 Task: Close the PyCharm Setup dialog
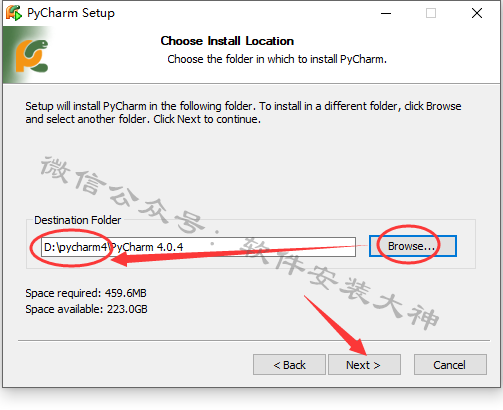477,13
